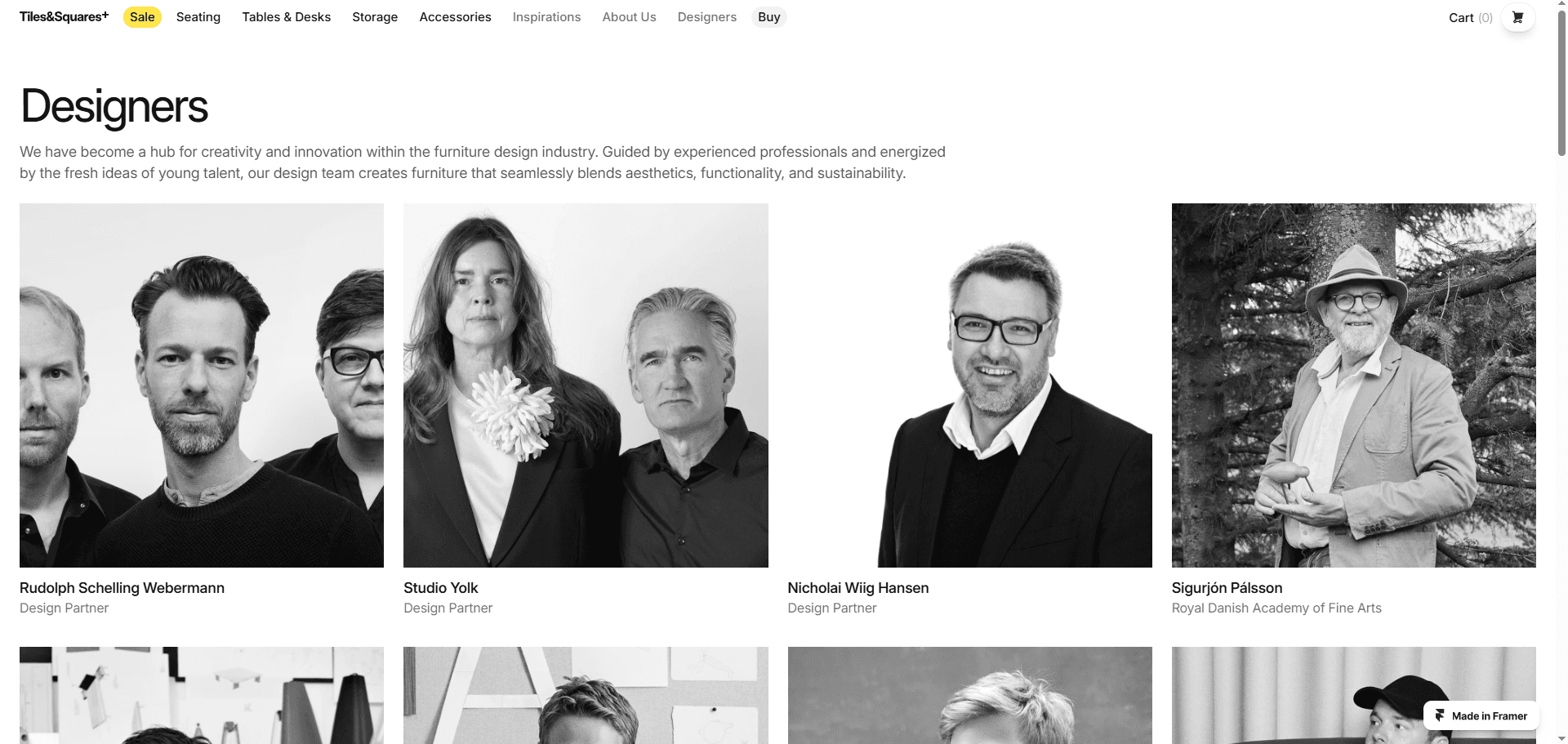Click Made in Framer badge

click(1481, 715)
